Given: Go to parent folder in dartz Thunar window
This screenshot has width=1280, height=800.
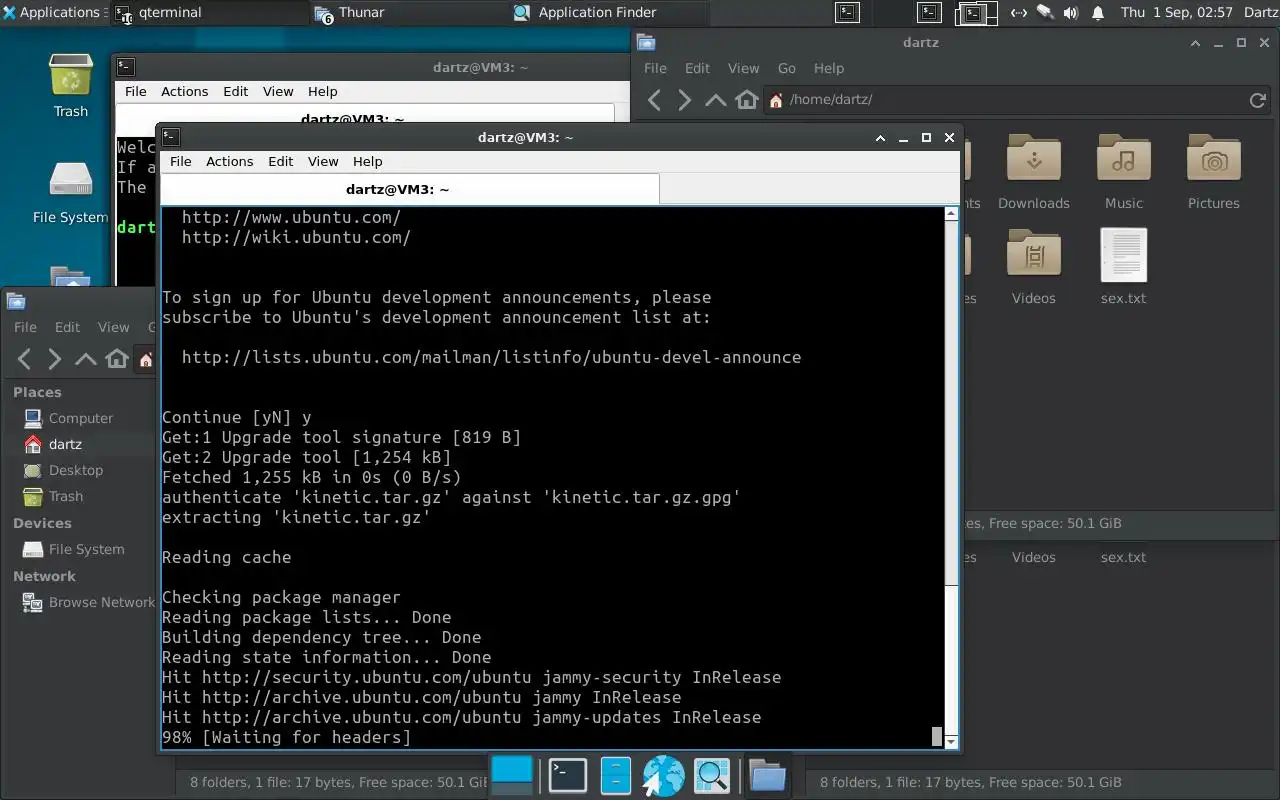Looking at the screenshot, I should click(x=716, y=99).
